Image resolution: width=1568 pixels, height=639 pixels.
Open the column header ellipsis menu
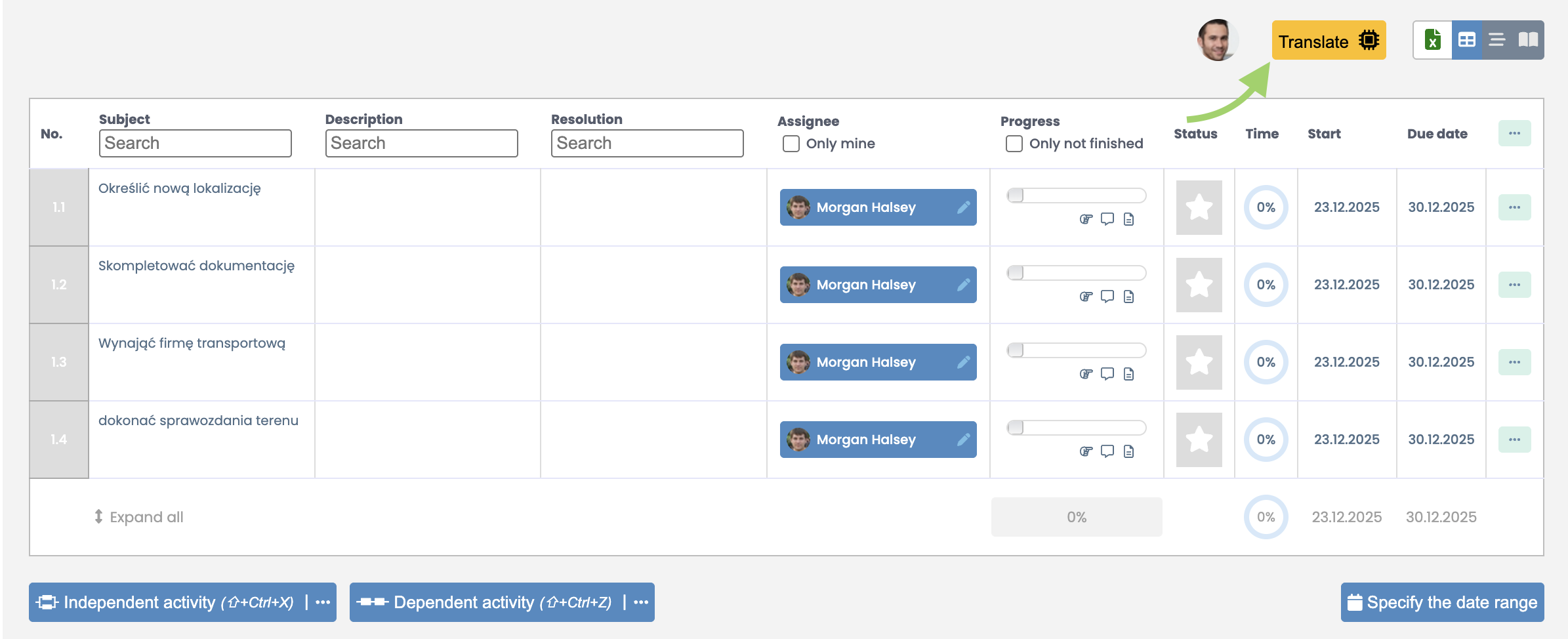pyautogui.click(x=1514, y=133)
